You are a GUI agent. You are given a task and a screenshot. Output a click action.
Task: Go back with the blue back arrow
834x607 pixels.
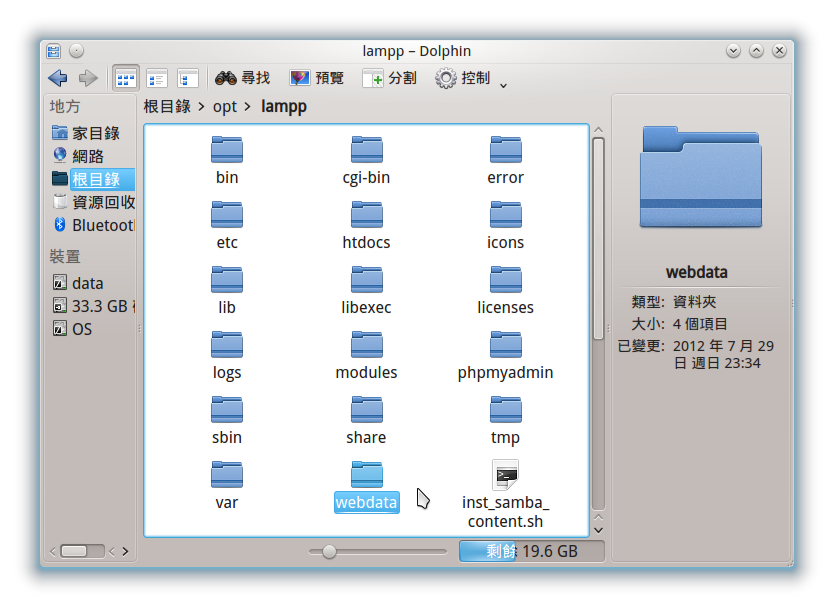[57, 78]
